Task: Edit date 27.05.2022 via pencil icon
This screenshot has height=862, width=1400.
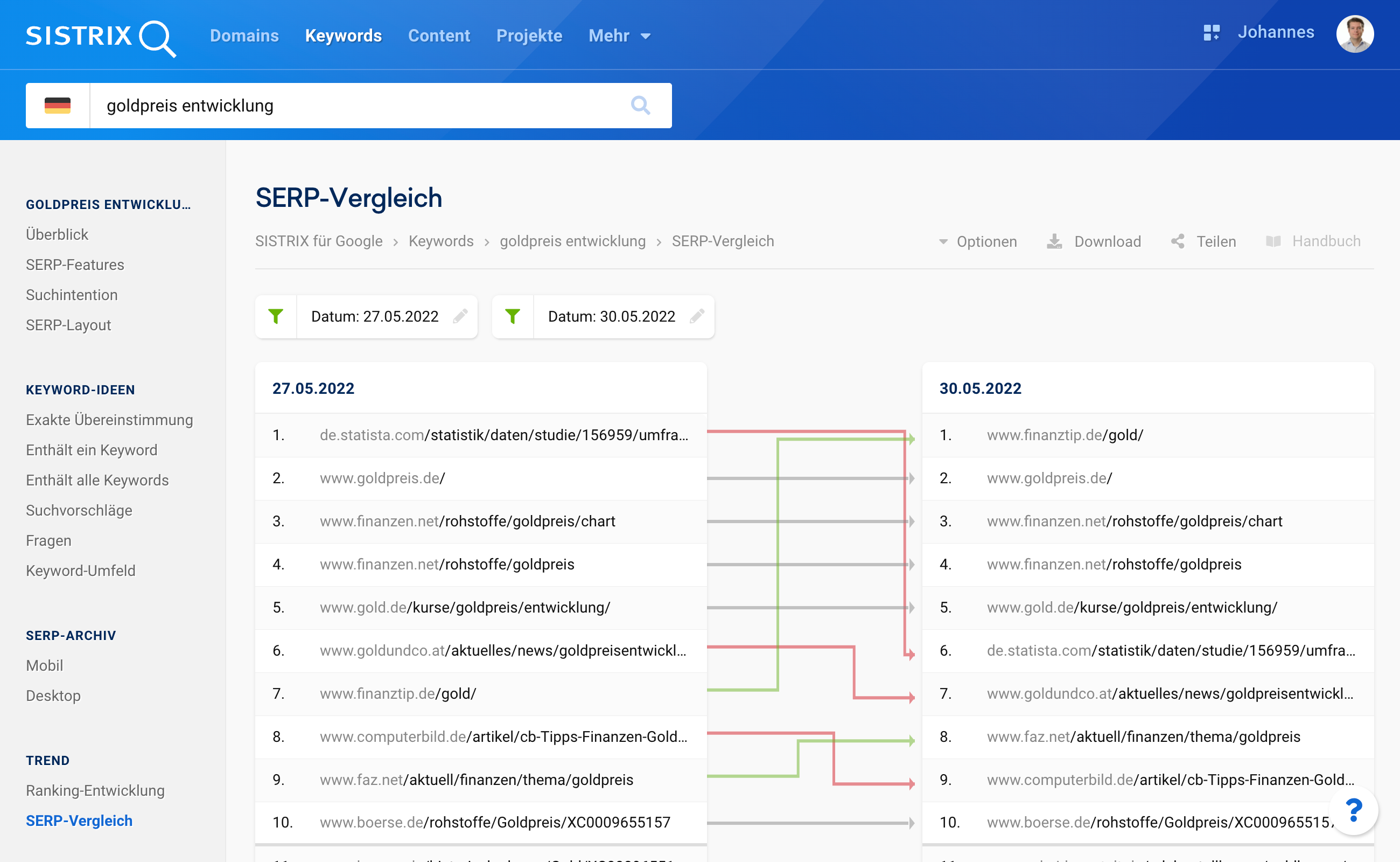Action: [x=460, y=316]
